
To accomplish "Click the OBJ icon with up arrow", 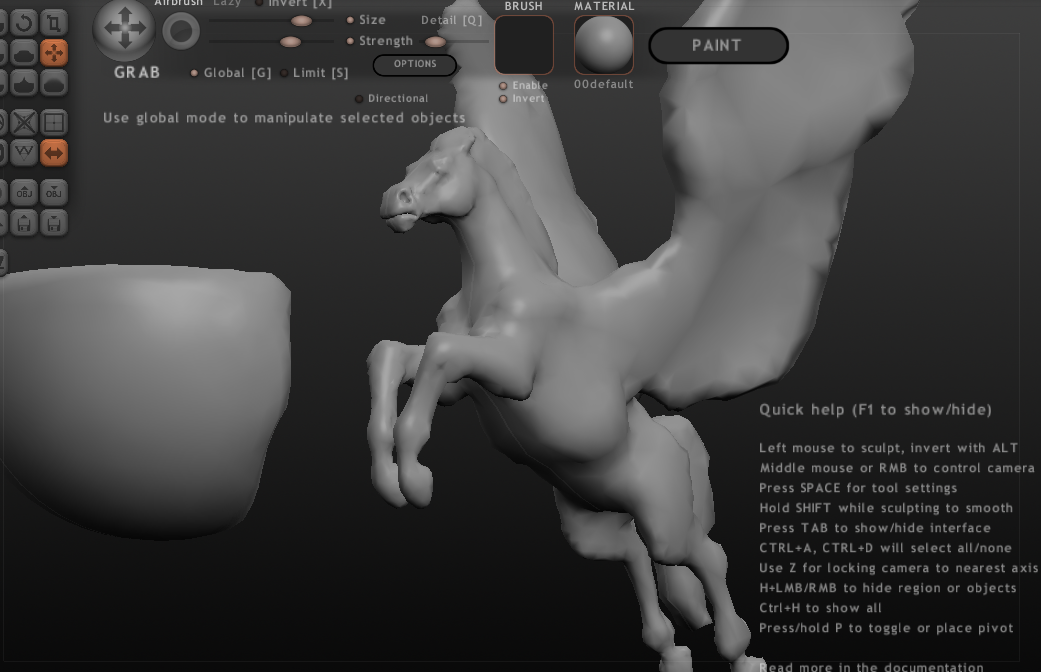I will (x=24, y=193).
